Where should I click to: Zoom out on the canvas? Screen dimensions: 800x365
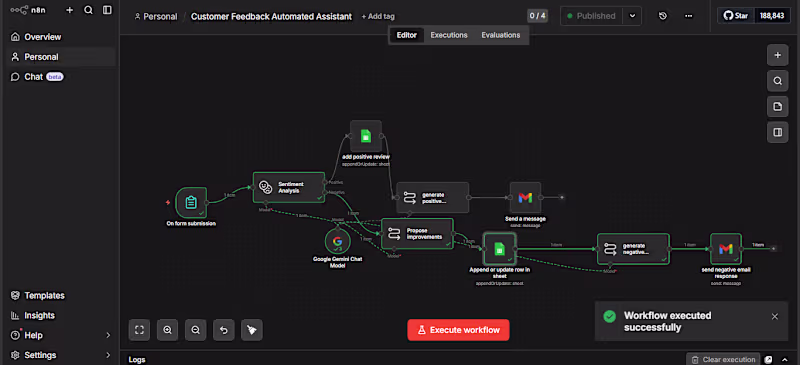(195, 330)
